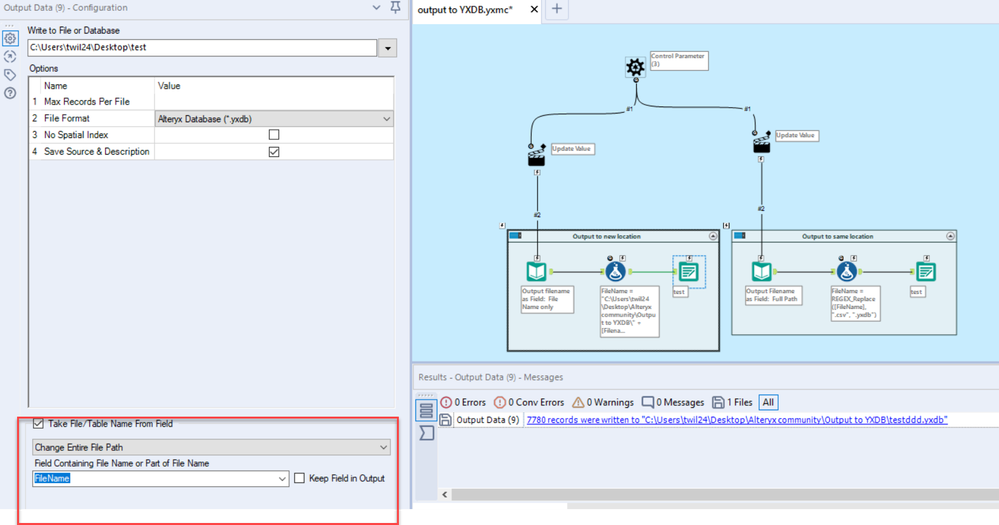Screen dimensions: 999x525
Task: Select the Output filename as Field annotation in new location
Action: click(547, 299)
